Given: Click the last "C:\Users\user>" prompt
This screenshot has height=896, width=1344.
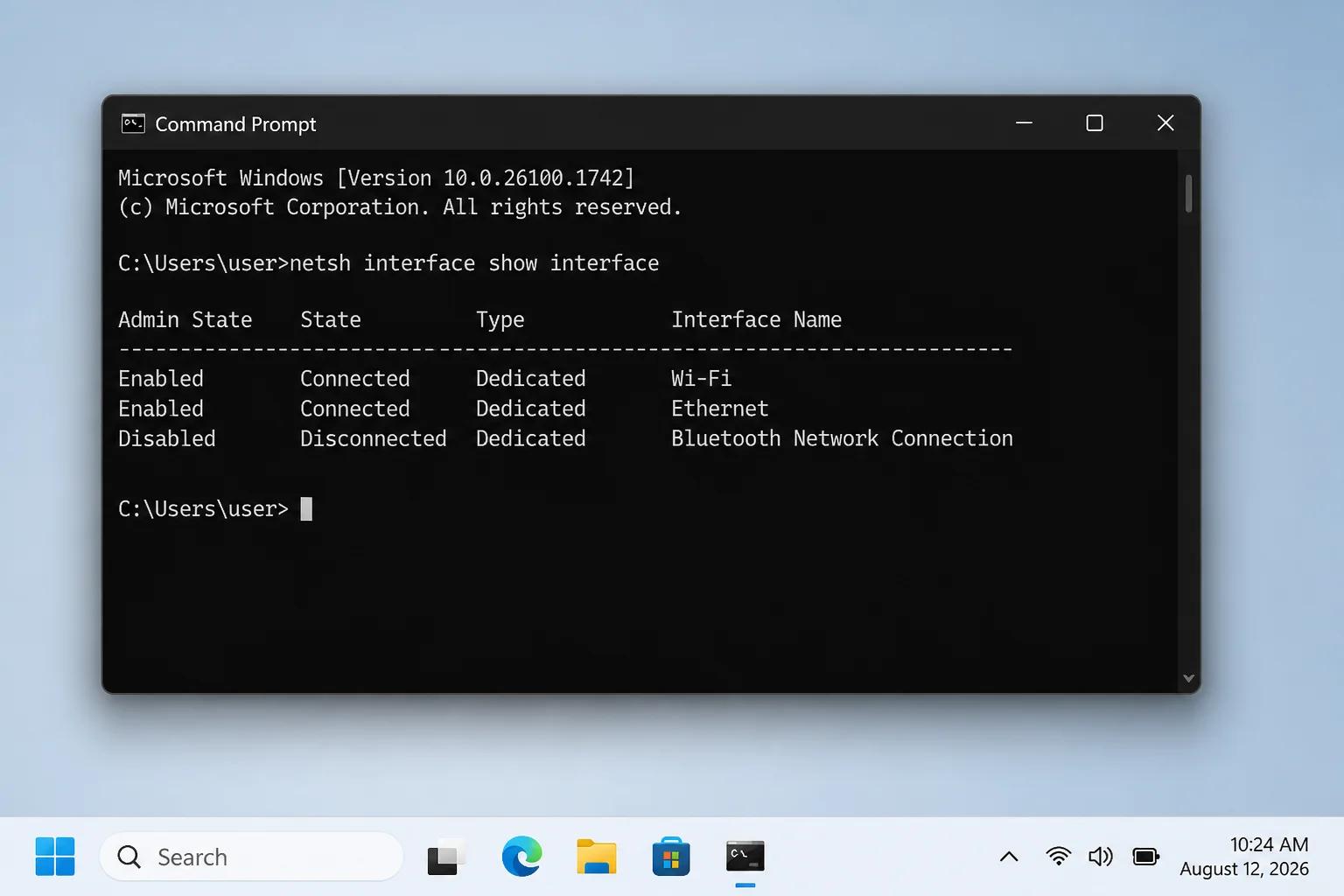Looking at the screenshot, I should pyautogui.click(x=203, y=509).
